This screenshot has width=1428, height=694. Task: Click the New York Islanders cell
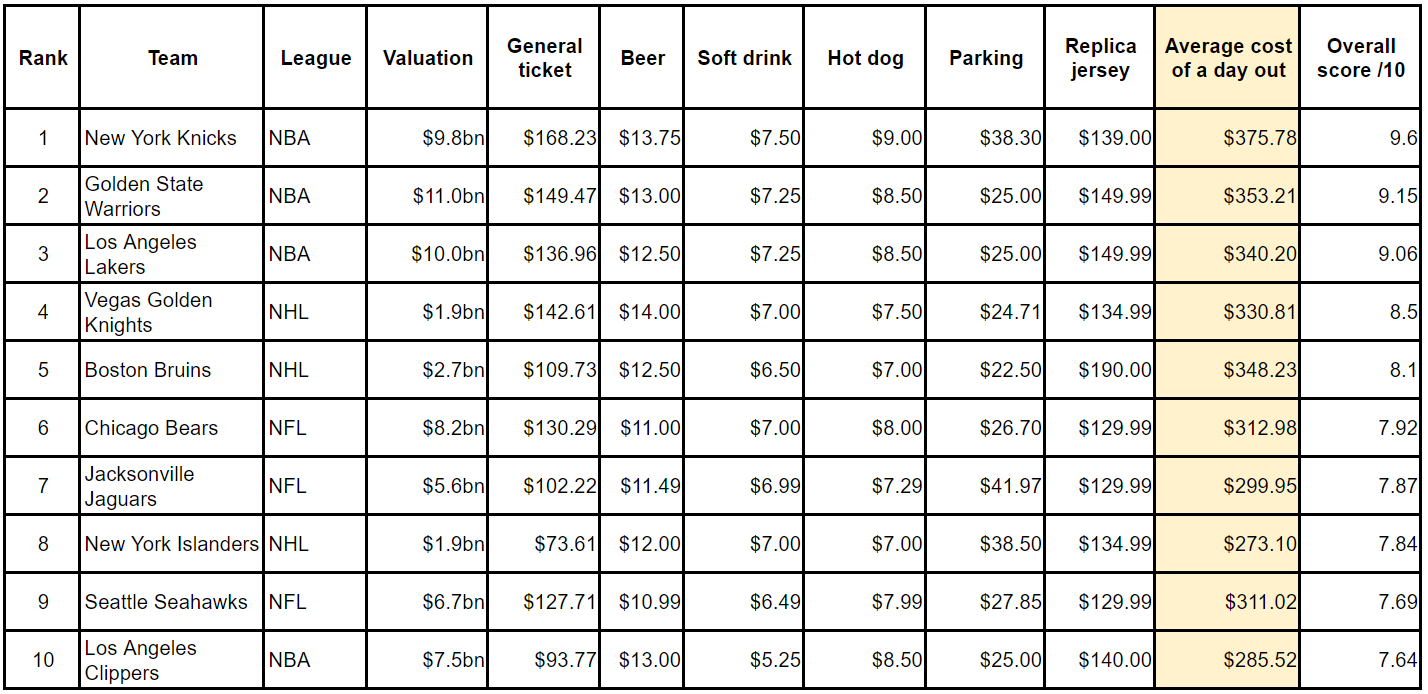(171, 544)
